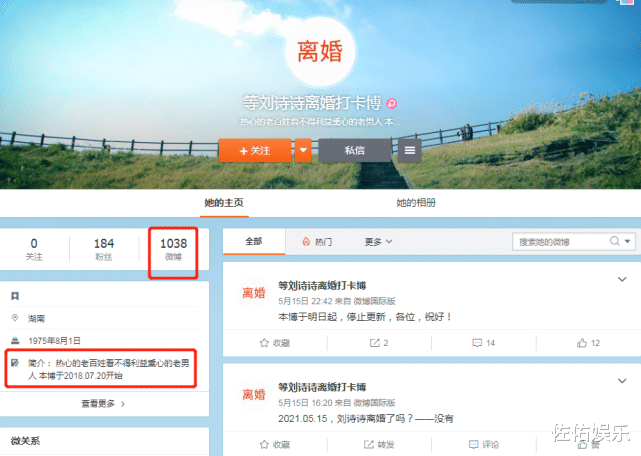
Task: Open the hamburger menu beside 私信
Action: pyautogui.click(x=410, y=151)
